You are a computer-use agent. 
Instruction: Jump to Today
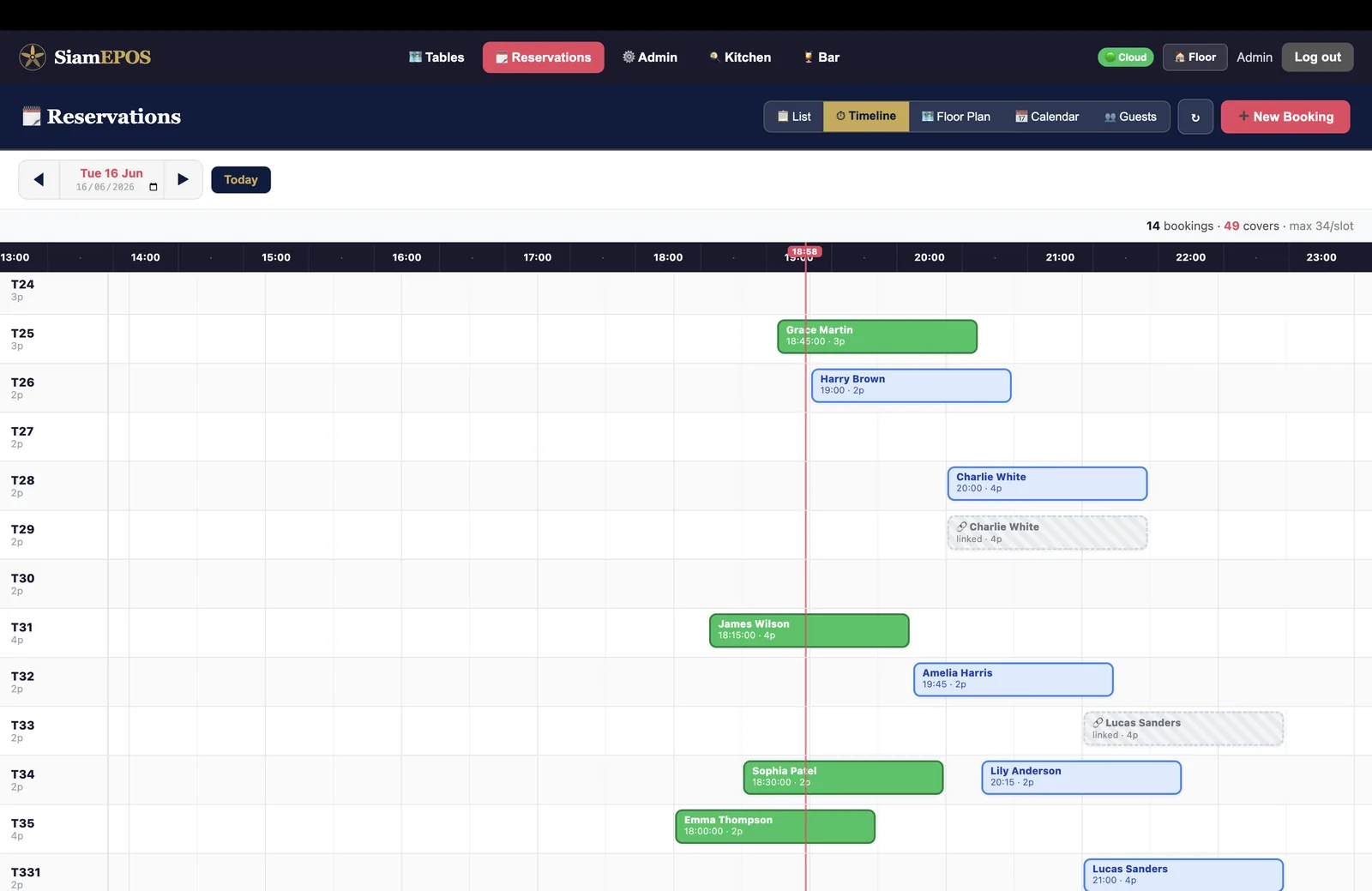241,180
